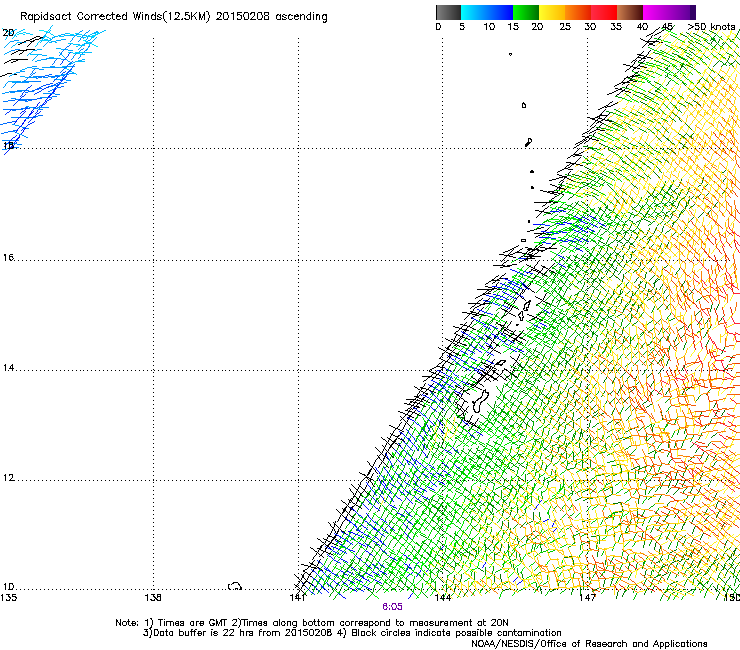Click the word 'ascending' in the title
The image size is (740, 650).
pyautogui.click(x=301, y=17)
